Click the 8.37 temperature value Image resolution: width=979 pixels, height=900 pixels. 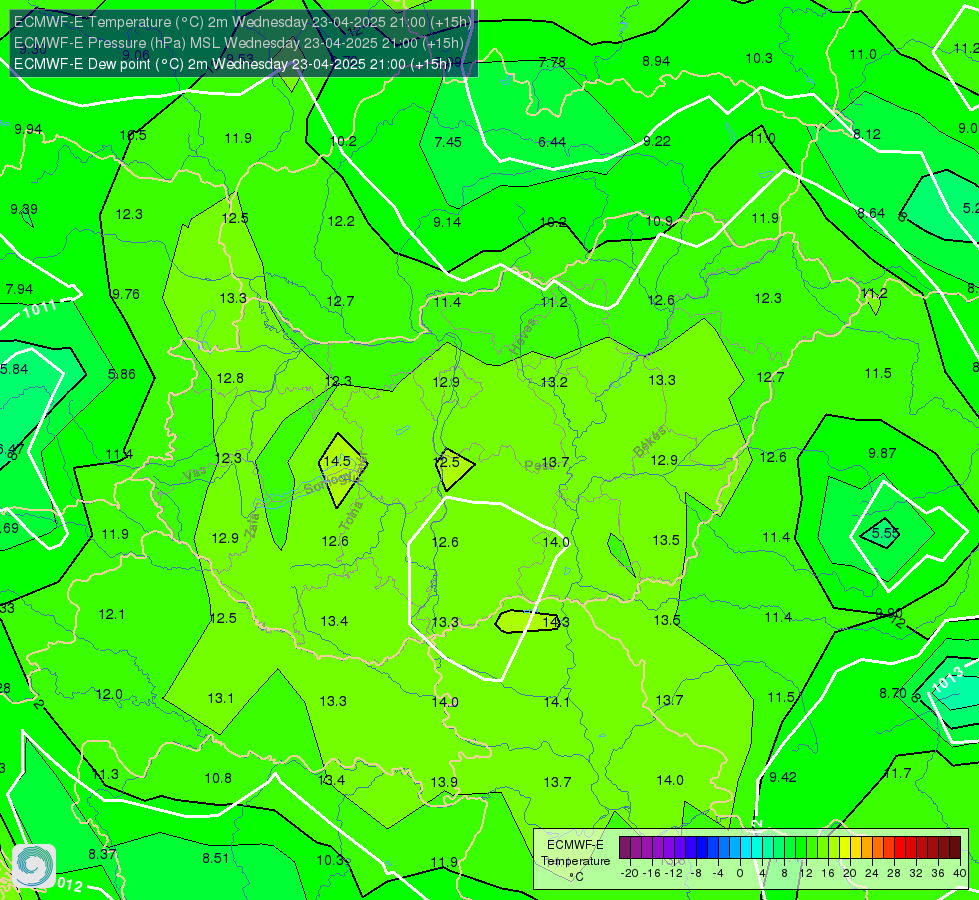pos(102,854)
